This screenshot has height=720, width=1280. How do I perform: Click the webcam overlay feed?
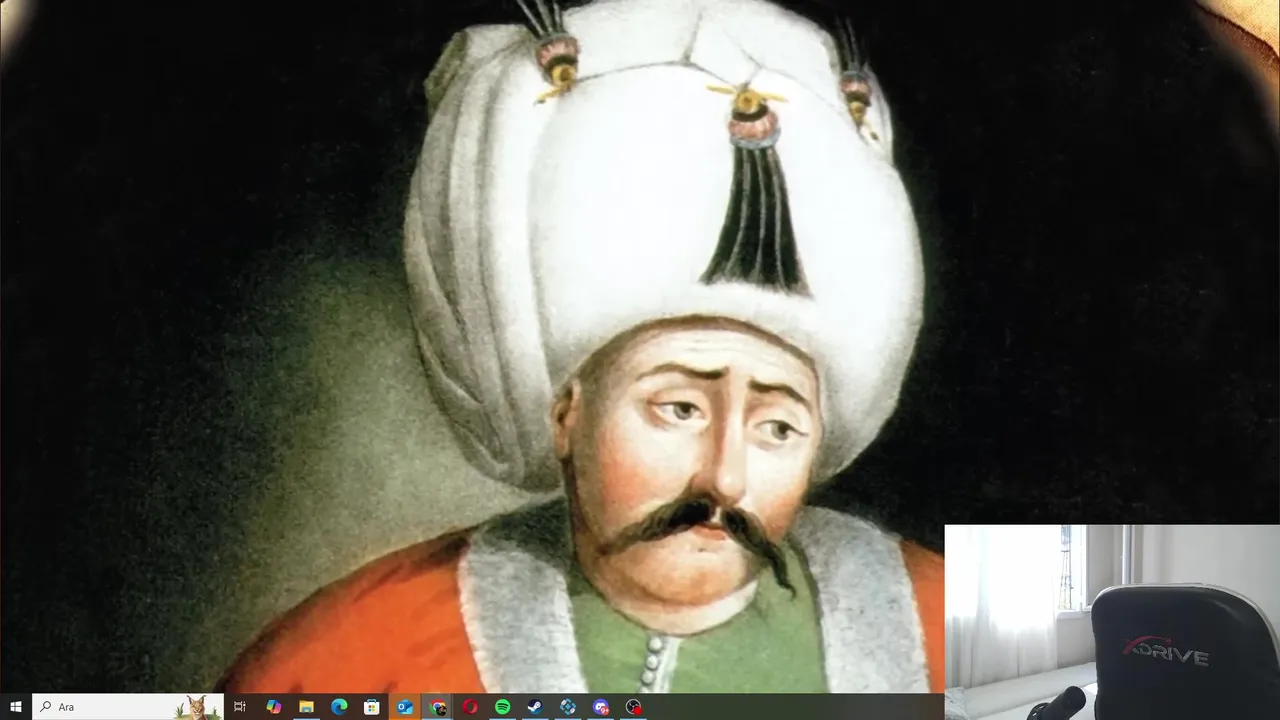[1112, 622]
